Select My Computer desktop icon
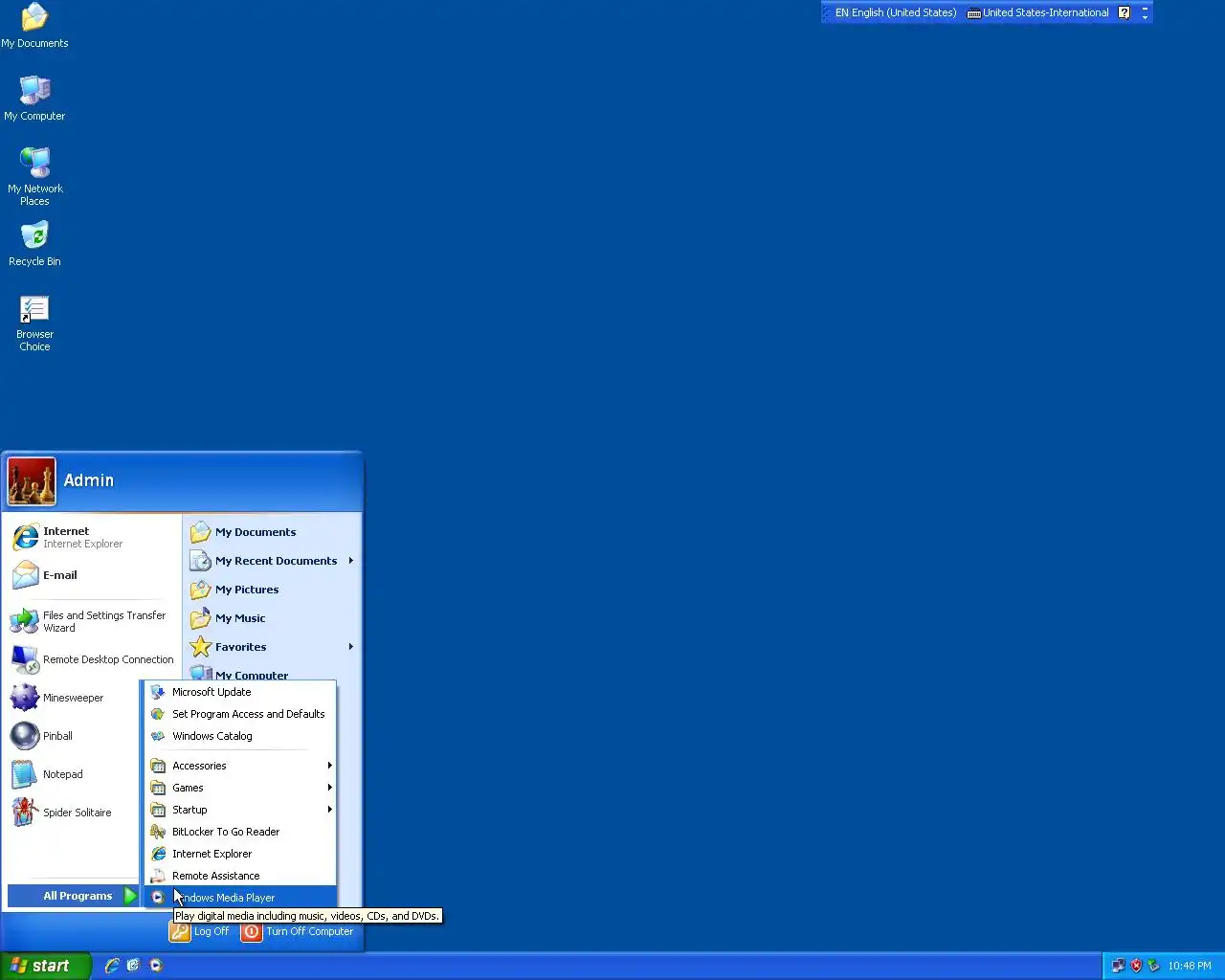The height and width of the screenshot is (980, 1225). tap(34, 99)
